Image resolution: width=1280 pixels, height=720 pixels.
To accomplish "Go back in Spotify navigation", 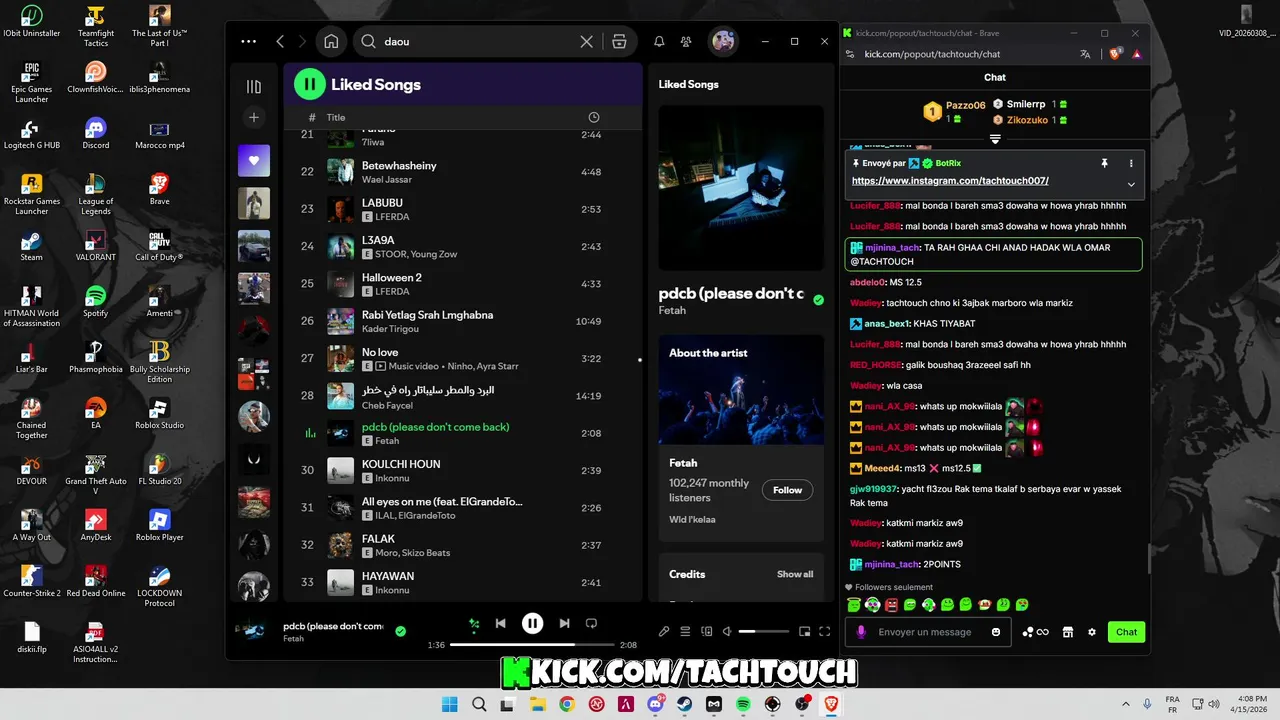I will point(280,41).
